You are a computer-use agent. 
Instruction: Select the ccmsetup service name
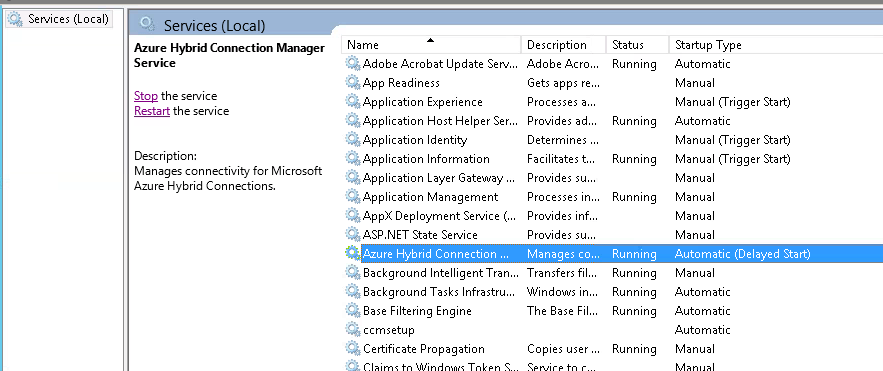pos(389,330)
